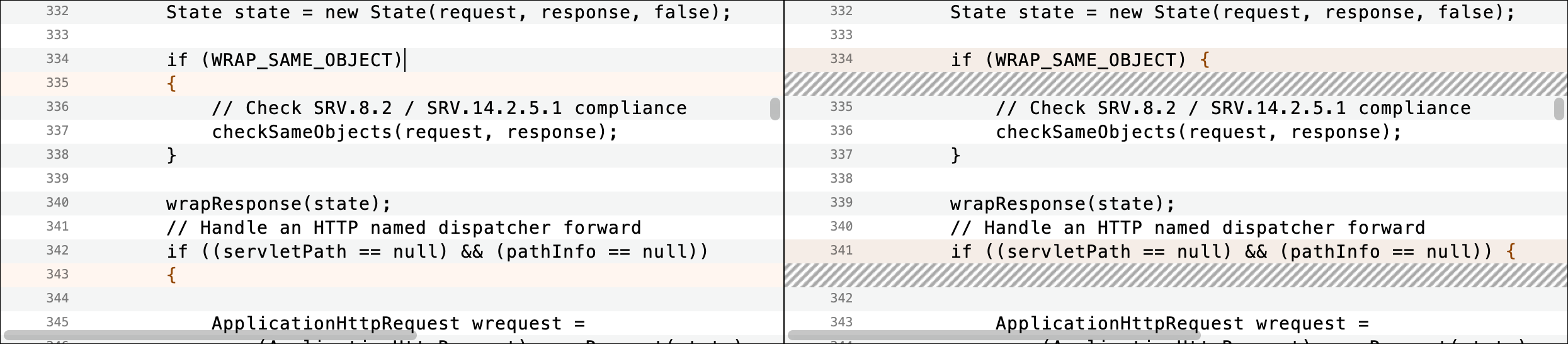Image resolution: width=1568 pixels, height=344 pixels.
Task: Click the orange brace on right line 334
Action: (1205, 60)
